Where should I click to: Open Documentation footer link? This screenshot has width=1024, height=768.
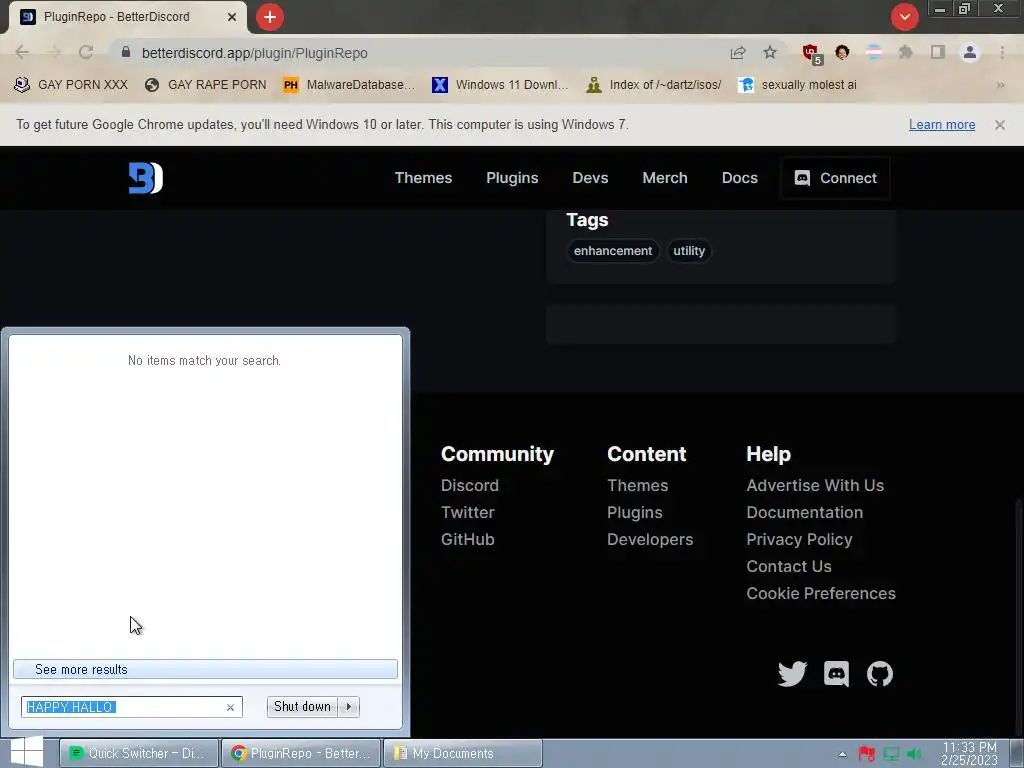click(x=805, y=512)
